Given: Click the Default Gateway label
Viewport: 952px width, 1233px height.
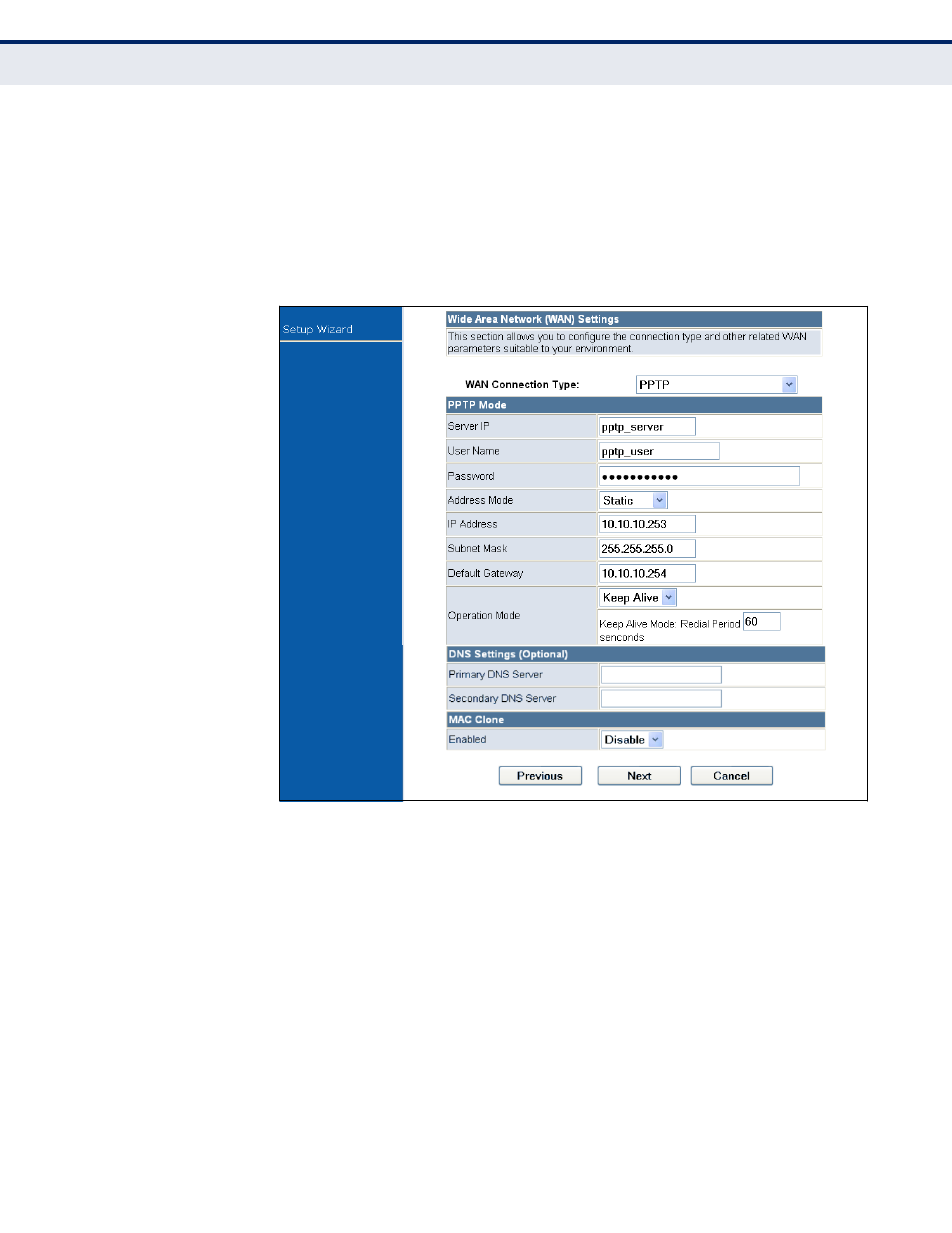Looking at the screenshot, I should coord(485,574).
